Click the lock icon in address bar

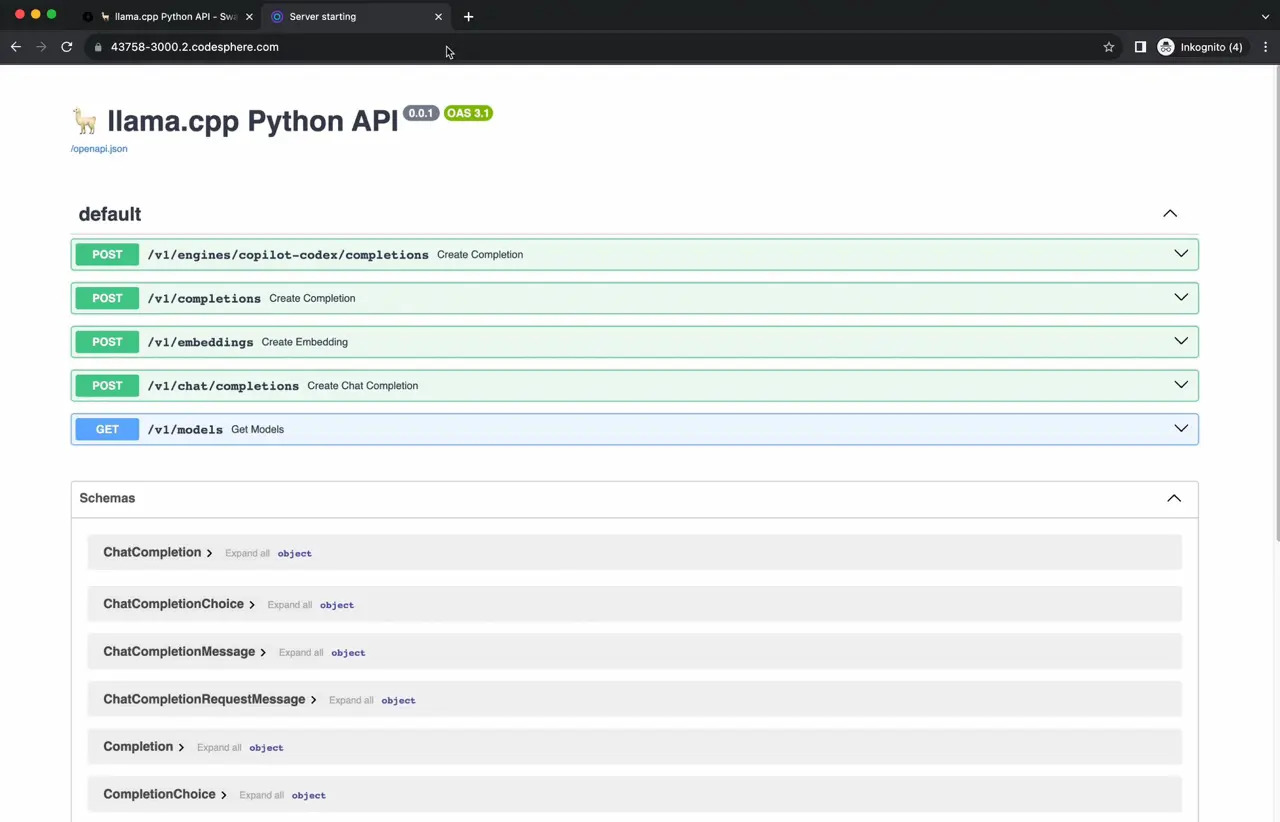click(x=98, y=47)
